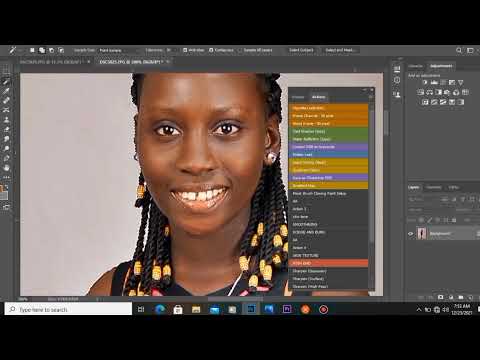Screen dimensions: 480x360
Task: Switch to the first document tab
Action: [x=51, y=62]
